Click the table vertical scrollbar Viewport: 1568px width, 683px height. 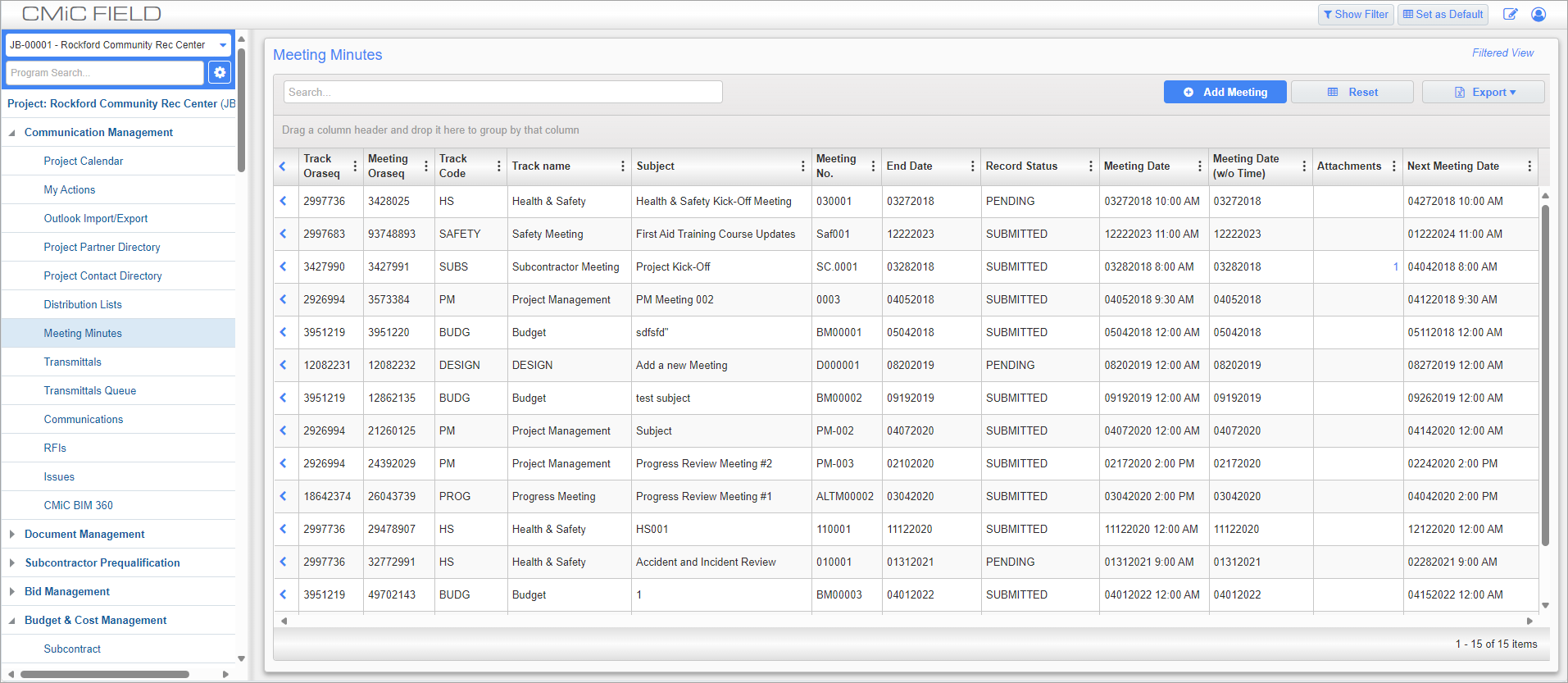tap(1545, 375)
